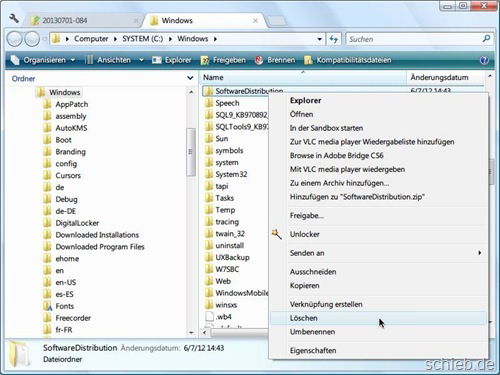Select Downloaded Program Files in the tree
This screenshot has width=500, height=375.
94,247
